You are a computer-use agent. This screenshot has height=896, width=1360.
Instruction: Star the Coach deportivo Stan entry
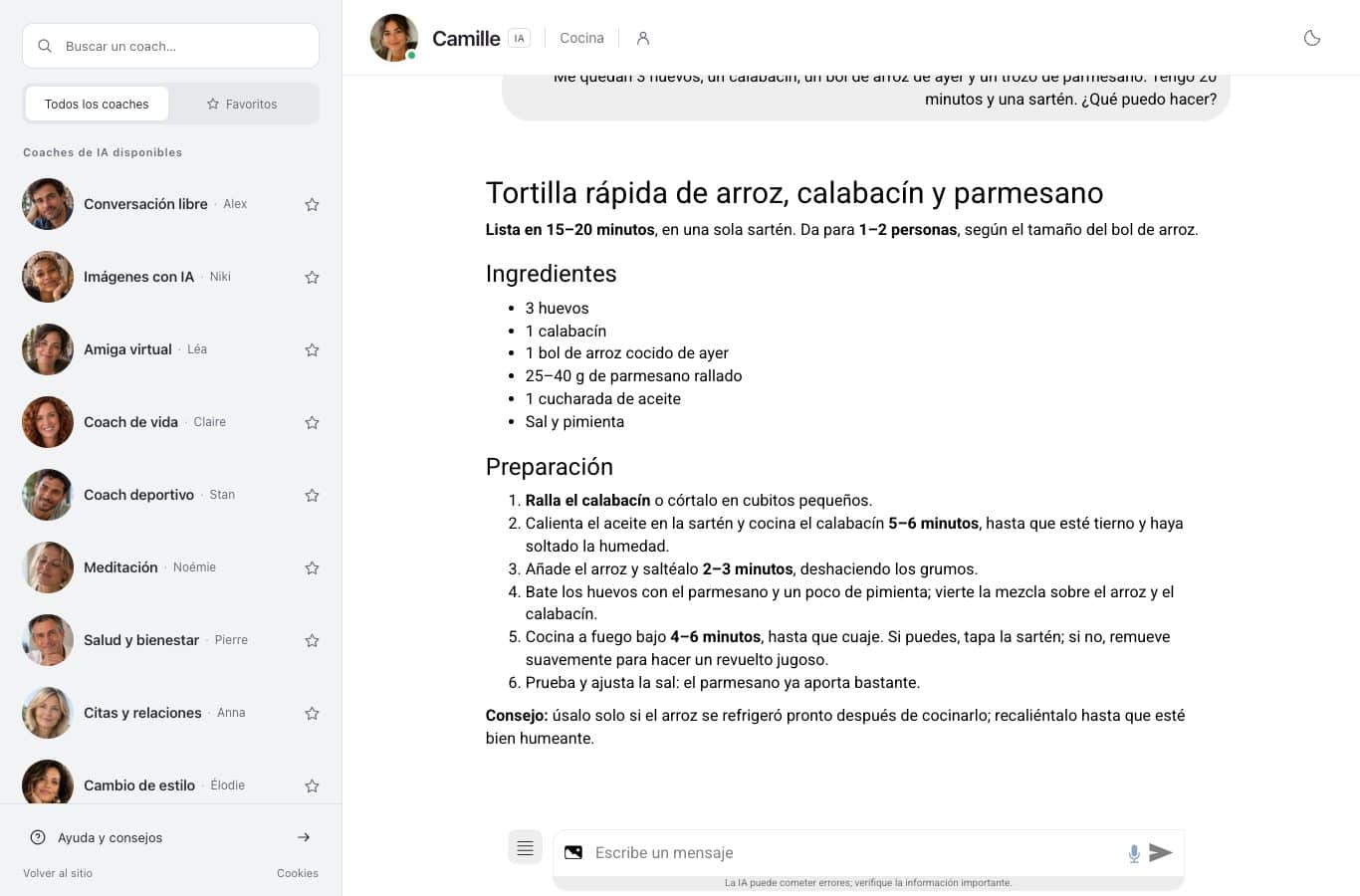pyautogui.click(x=312, y=495)
